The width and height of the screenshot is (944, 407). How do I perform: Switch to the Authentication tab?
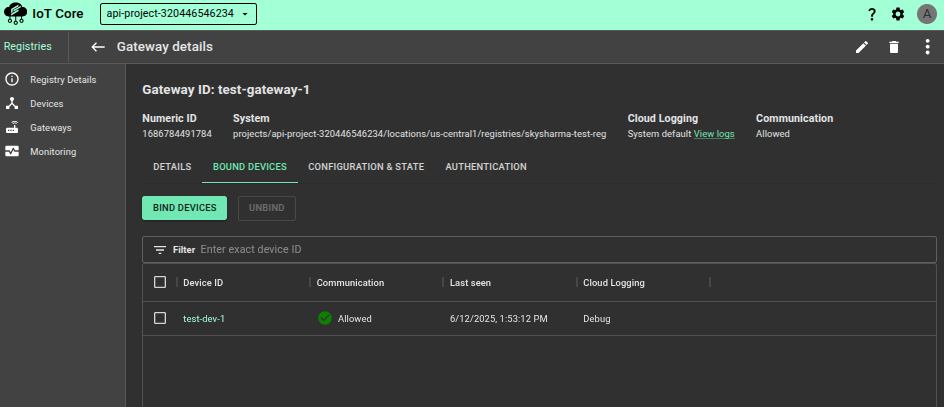pyautogui.click(x=486, y=167)
